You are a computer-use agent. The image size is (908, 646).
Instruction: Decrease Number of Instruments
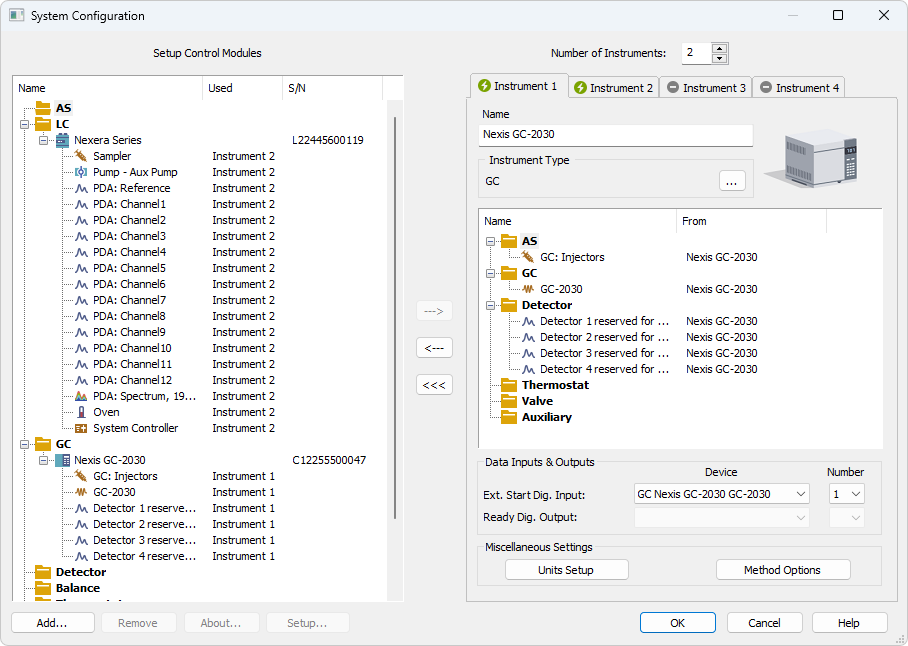[x=719, y=58]
